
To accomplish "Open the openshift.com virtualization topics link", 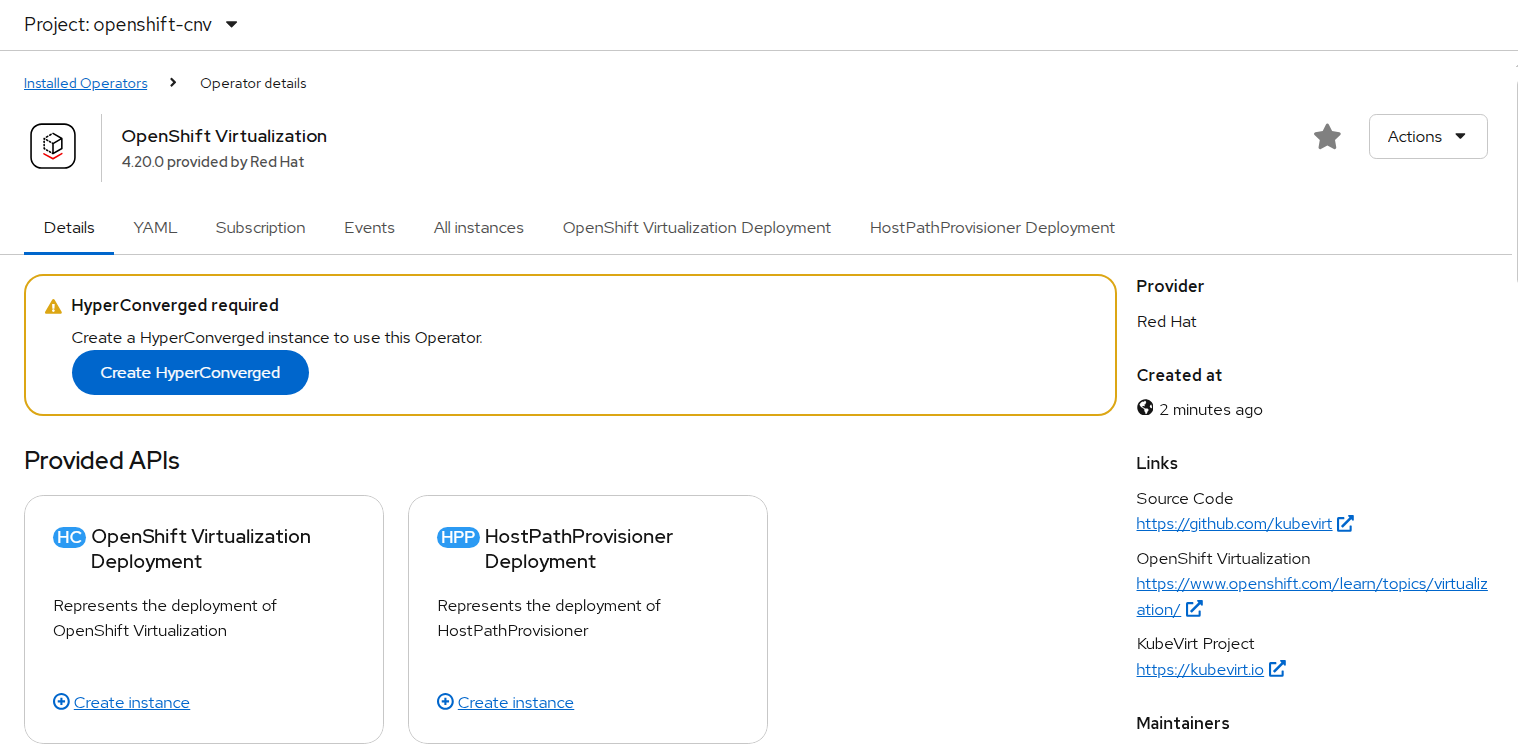I will [x=1310, y=584].
